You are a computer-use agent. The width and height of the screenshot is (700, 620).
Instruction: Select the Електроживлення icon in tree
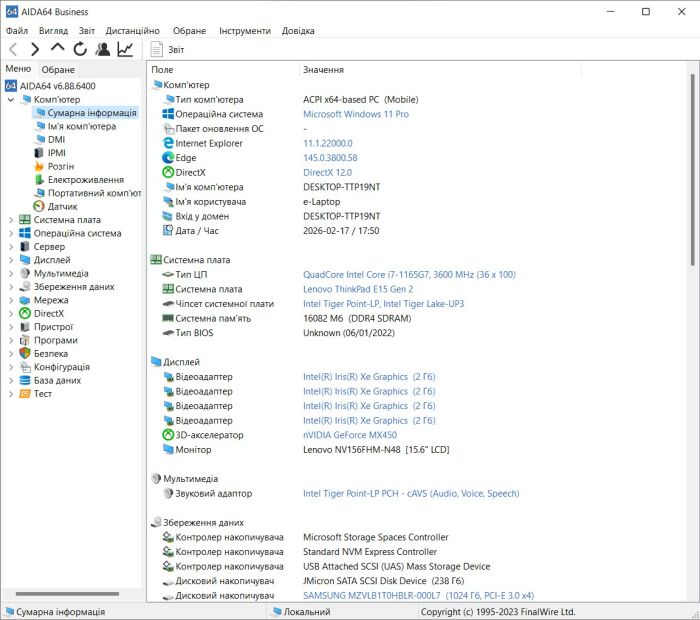click(x=39, y=179)
